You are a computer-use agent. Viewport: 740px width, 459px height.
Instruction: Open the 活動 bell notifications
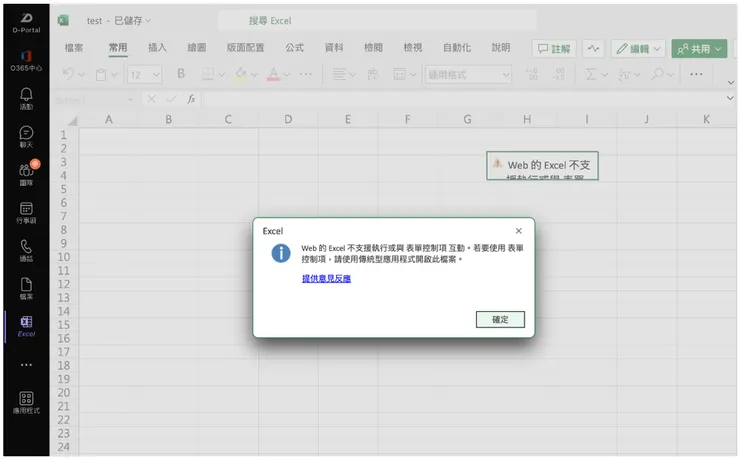(x=26, y=99)
